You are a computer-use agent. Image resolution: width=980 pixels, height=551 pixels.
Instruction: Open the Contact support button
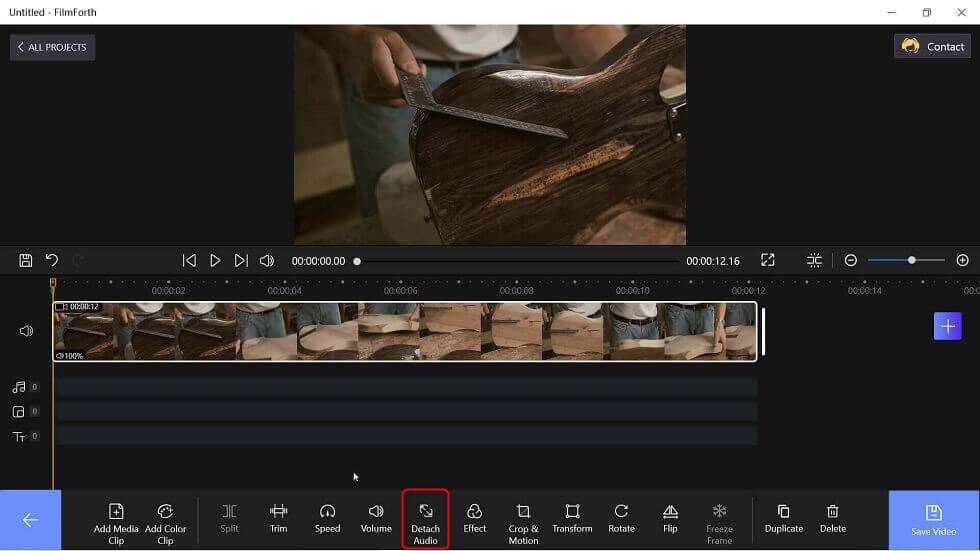(x=932, y=47)
